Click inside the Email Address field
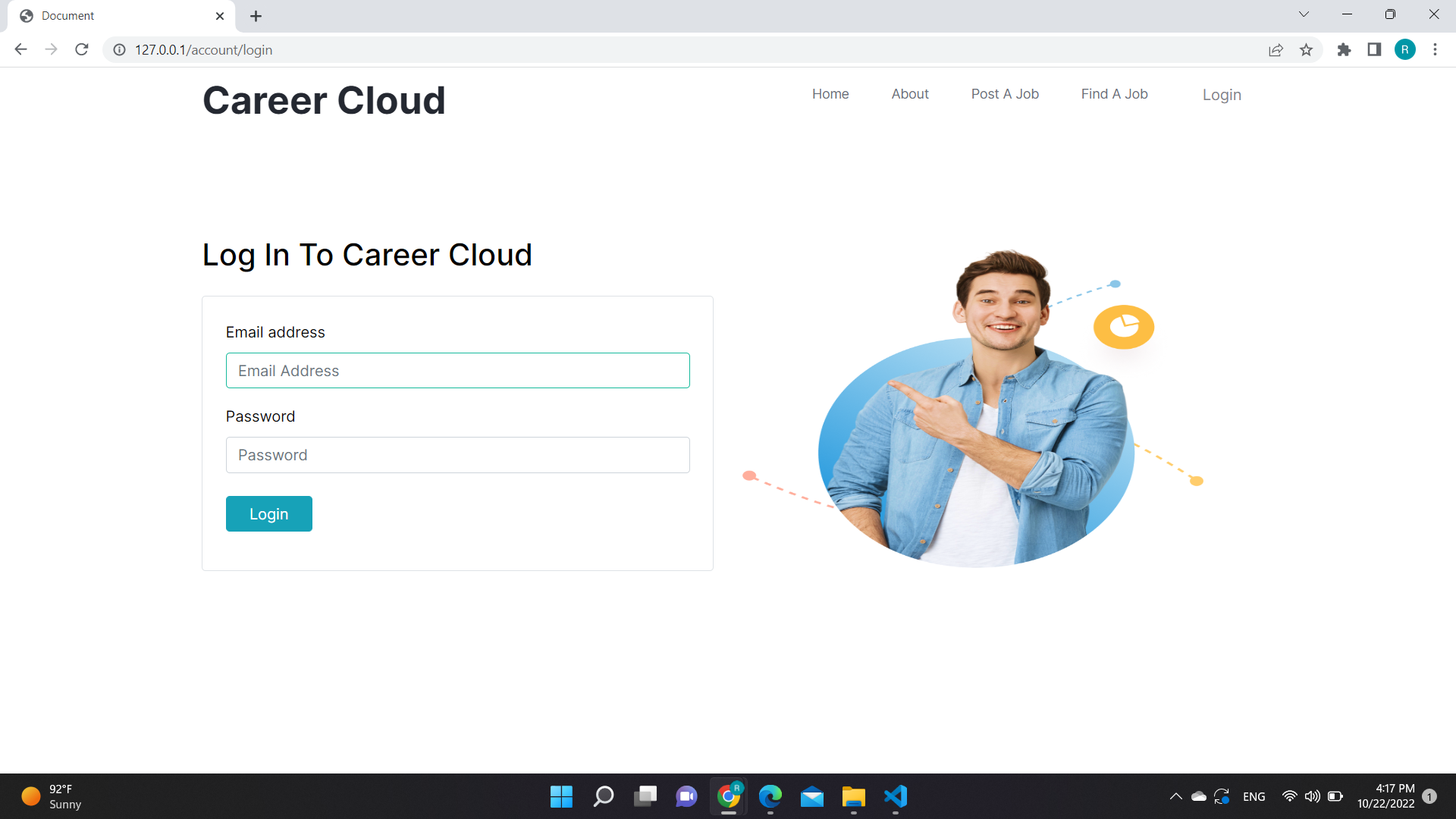 point(457,370)
